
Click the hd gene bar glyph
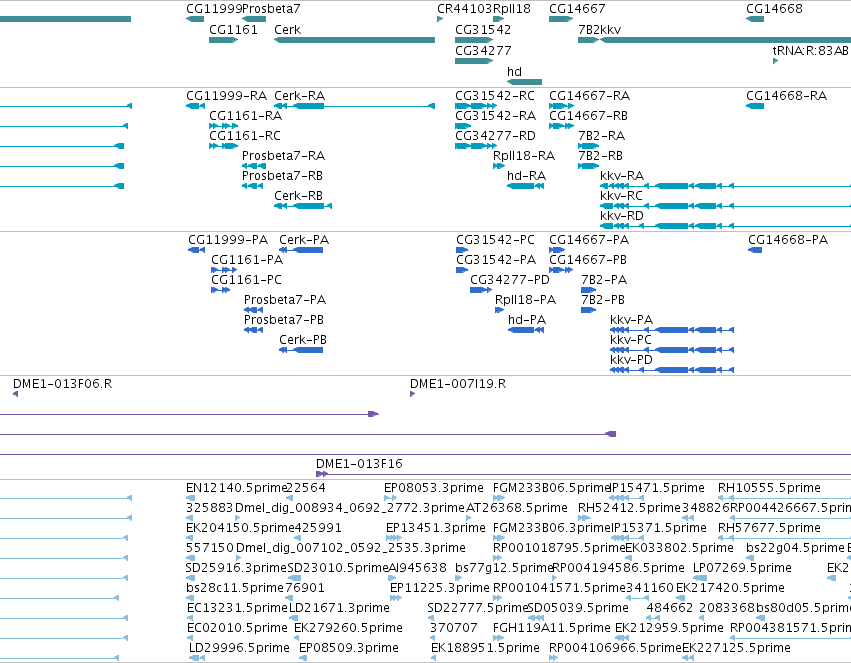pyautogui.click(x=524, y=82)
